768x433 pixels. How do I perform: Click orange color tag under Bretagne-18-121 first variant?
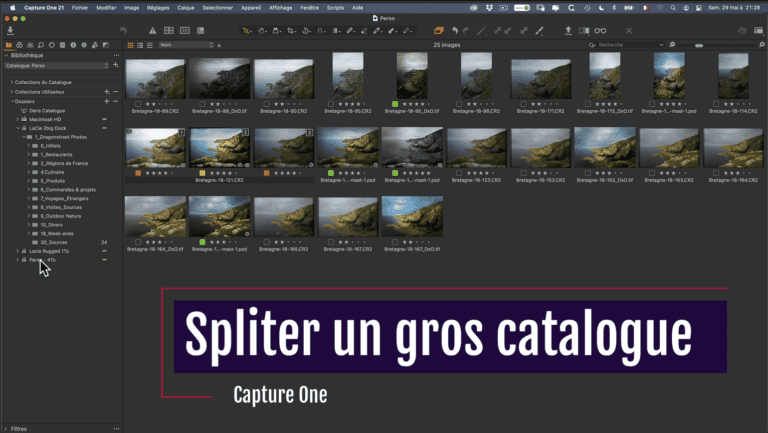click(x=138, y=173)
